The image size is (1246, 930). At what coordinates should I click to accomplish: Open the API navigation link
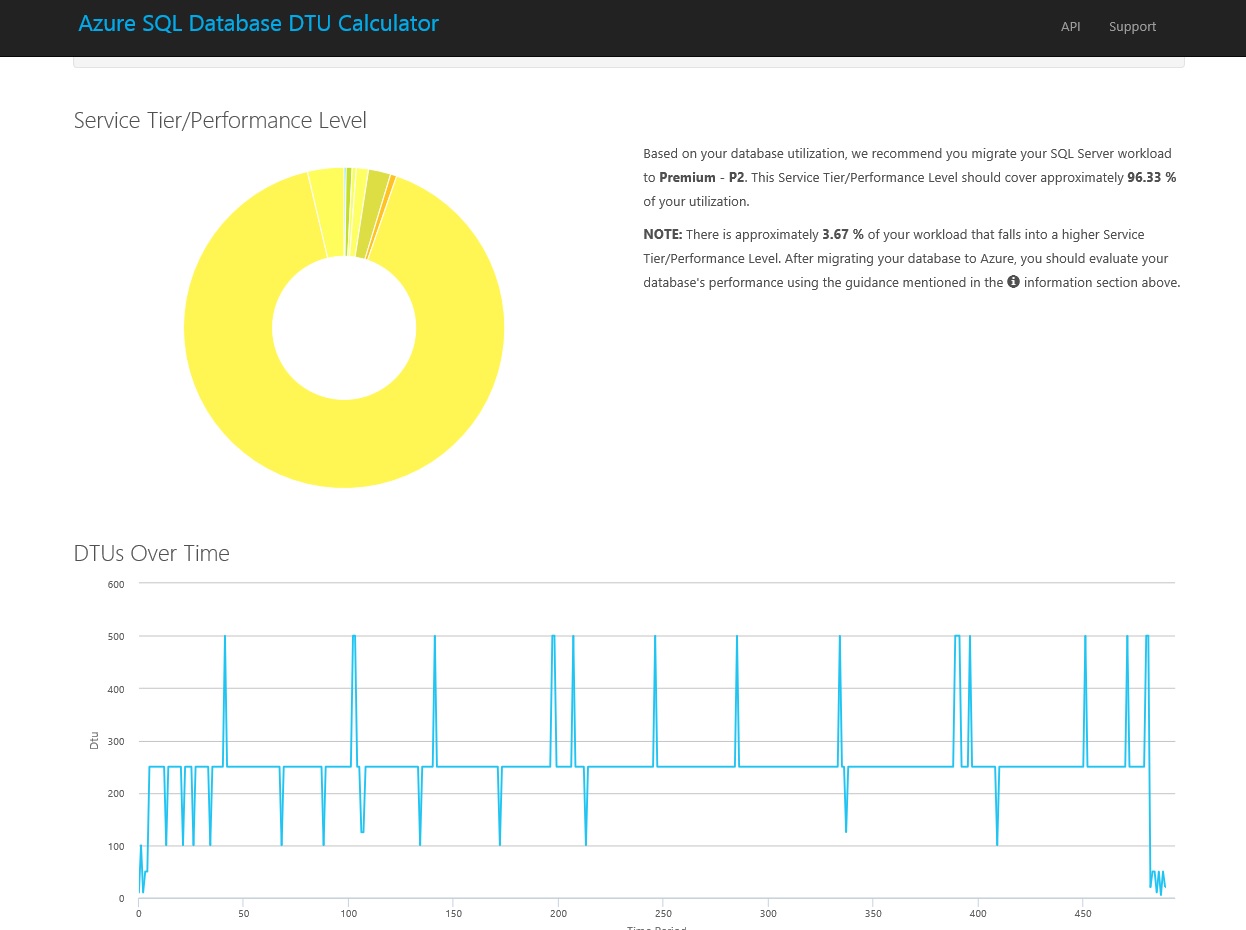1070,27
